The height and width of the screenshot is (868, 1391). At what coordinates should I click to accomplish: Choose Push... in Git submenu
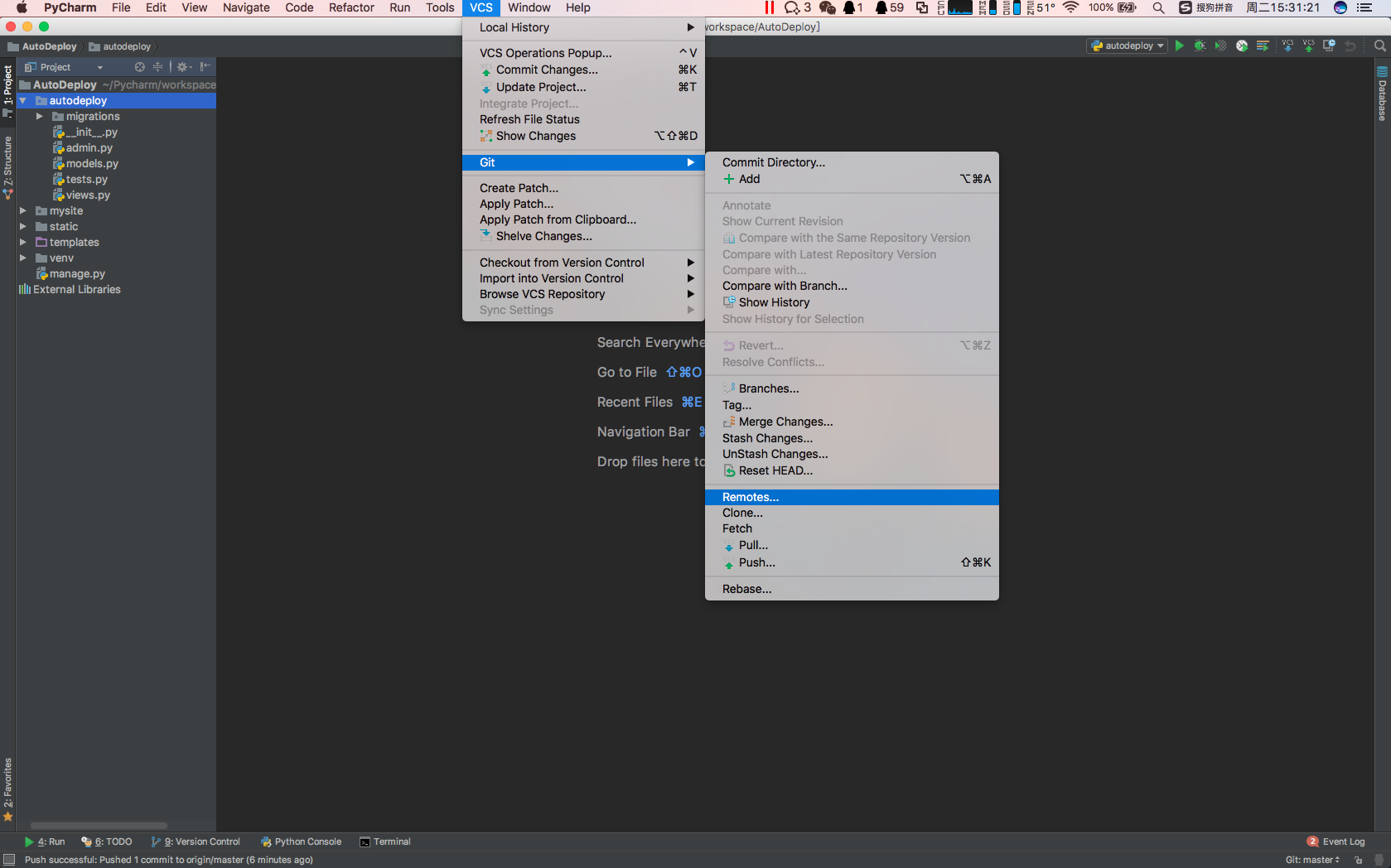pos(852,562)
